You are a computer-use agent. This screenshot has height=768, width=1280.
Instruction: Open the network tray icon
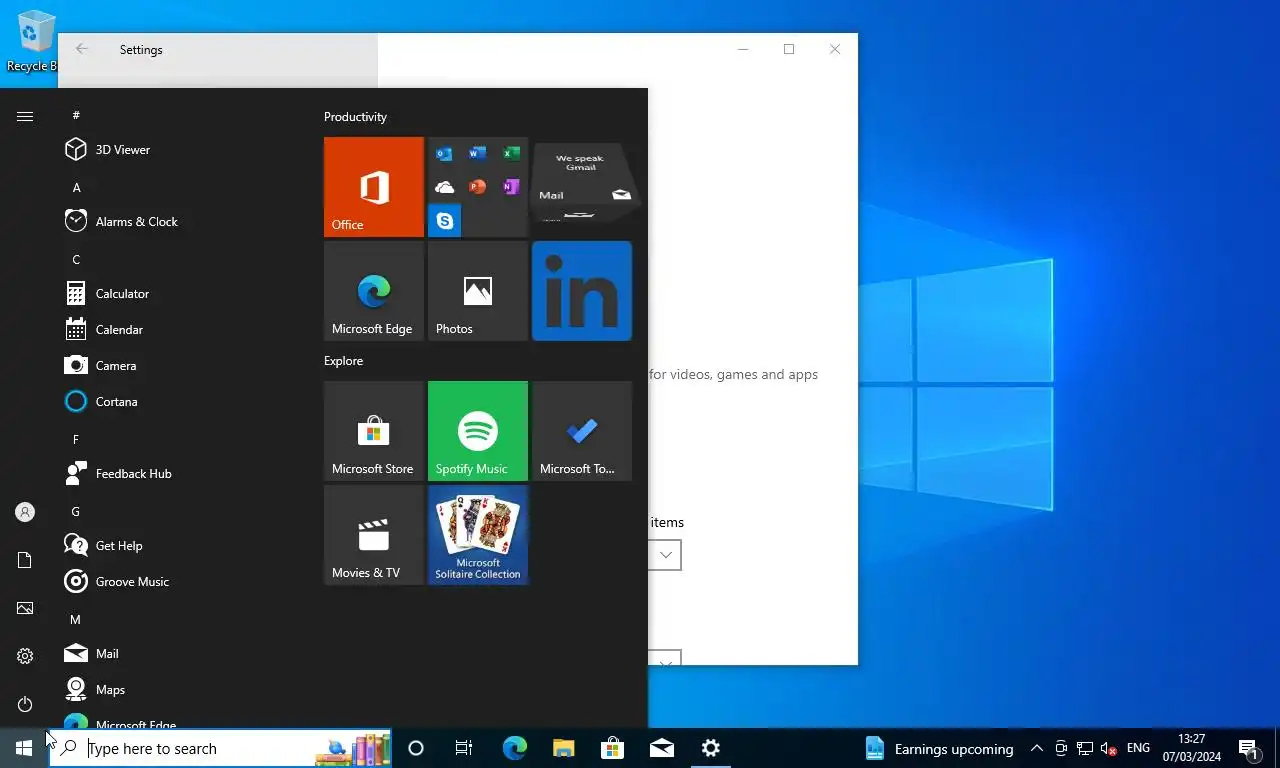pyautogui.click(x=1084, y=748)
